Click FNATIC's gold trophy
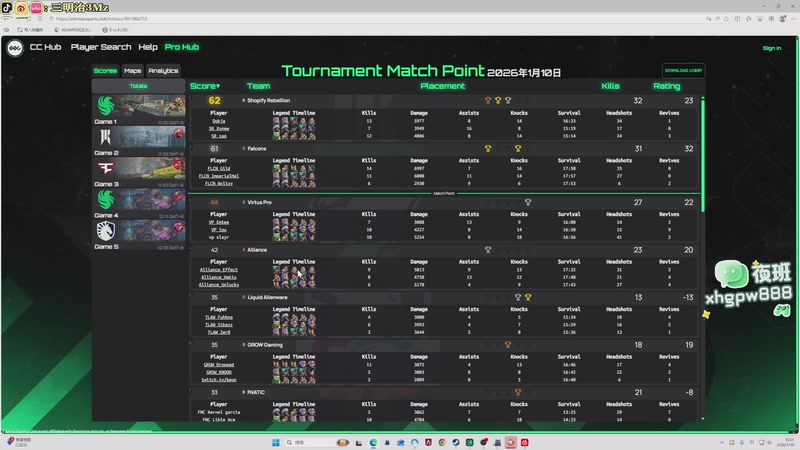The width and height of the screenshot is (800, 450). tap(518, 392)
